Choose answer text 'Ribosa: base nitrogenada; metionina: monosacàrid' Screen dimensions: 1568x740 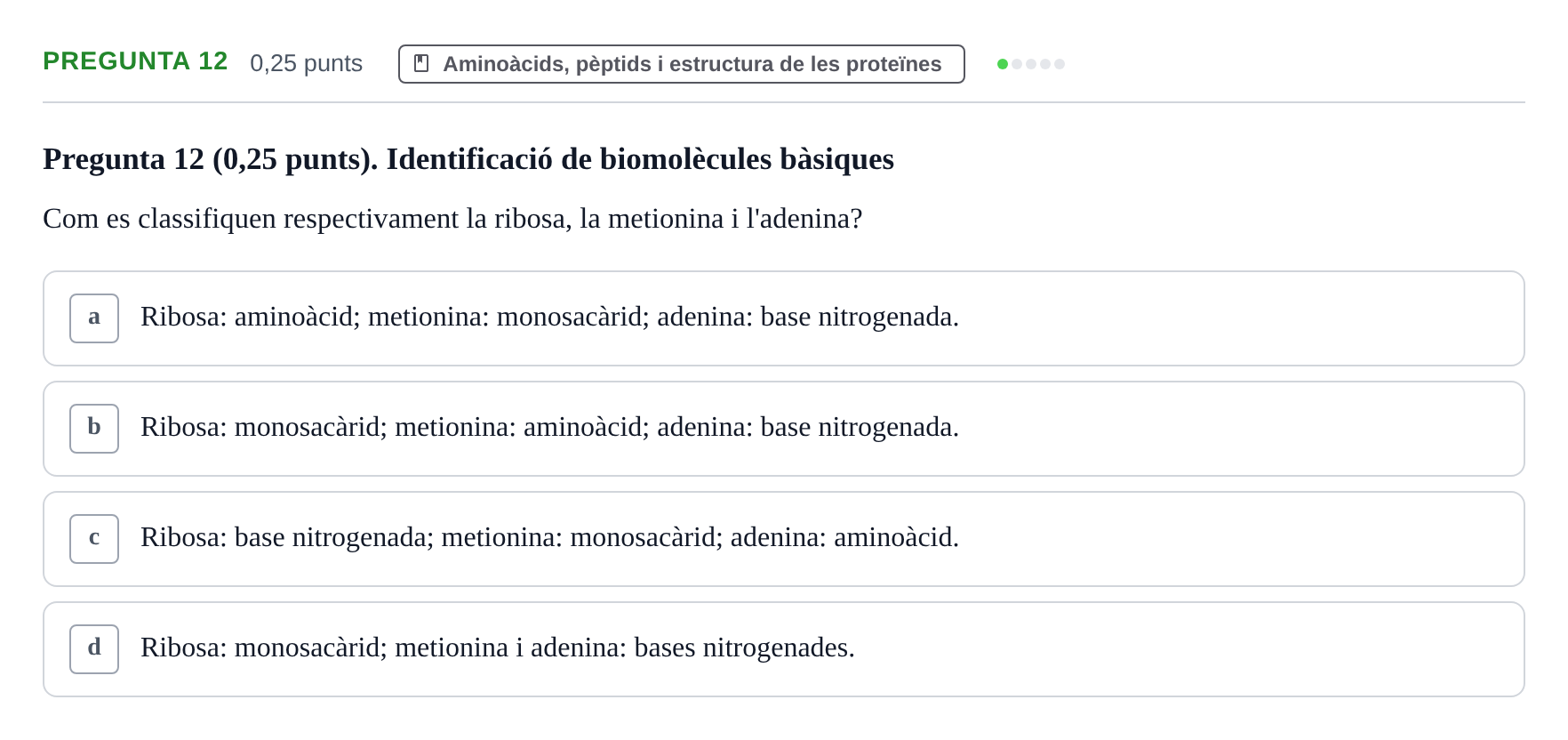click(x=549, y=538)
